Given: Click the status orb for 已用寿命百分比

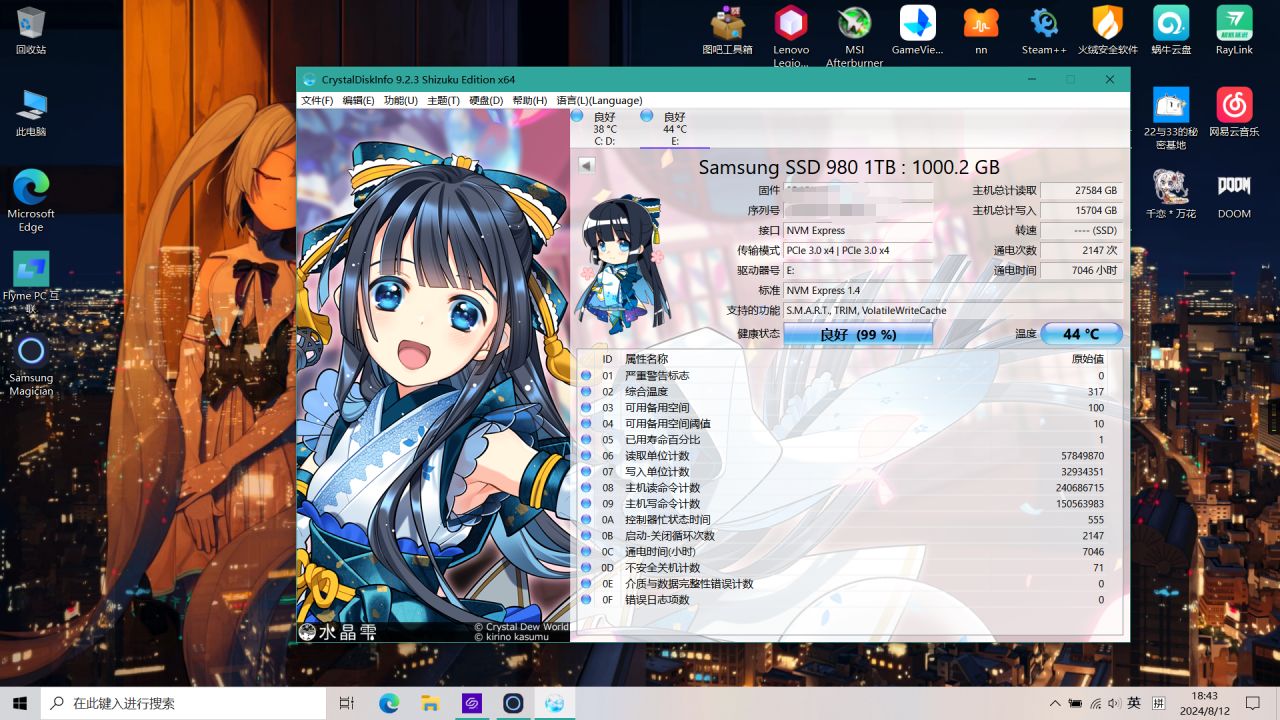Looking at the screenshot, I should [586, 440].
